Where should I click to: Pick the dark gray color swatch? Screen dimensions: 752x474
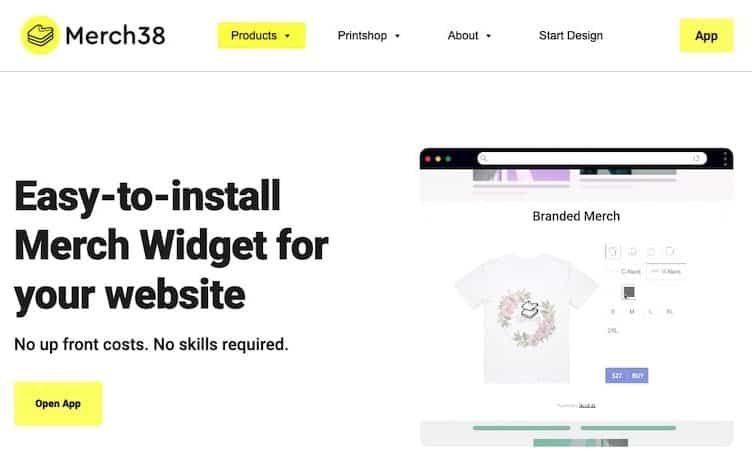(x=629, y=292)
